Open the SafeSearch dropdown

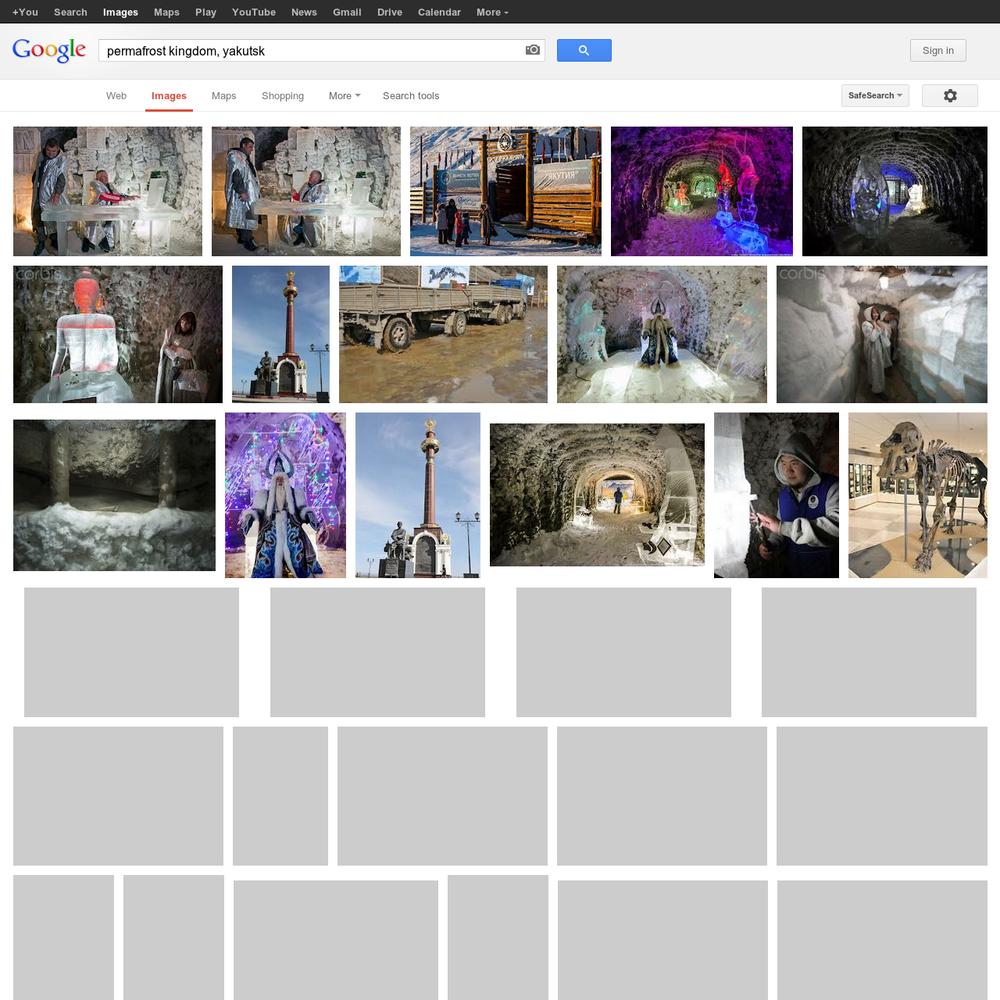(875, 96)
